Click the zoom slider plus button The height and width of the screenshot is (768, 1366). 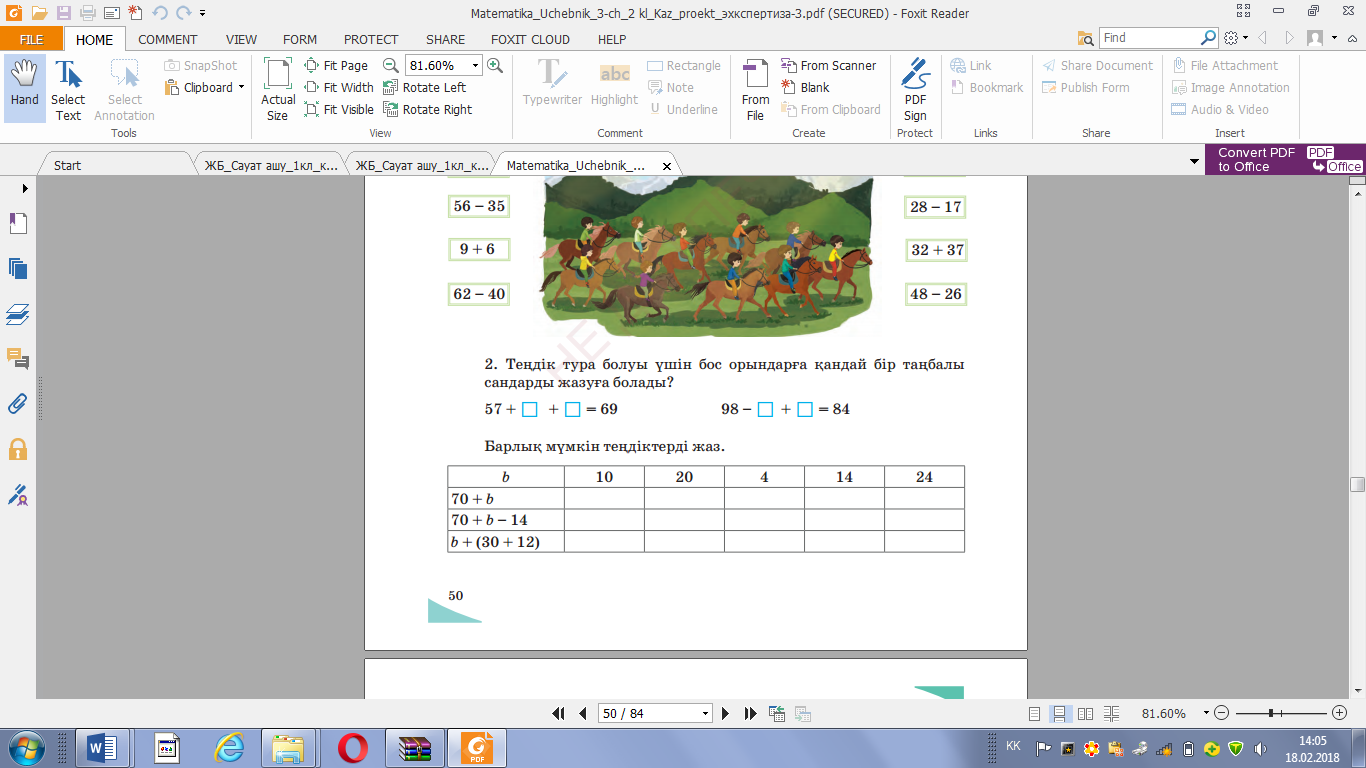(1340, 714)
